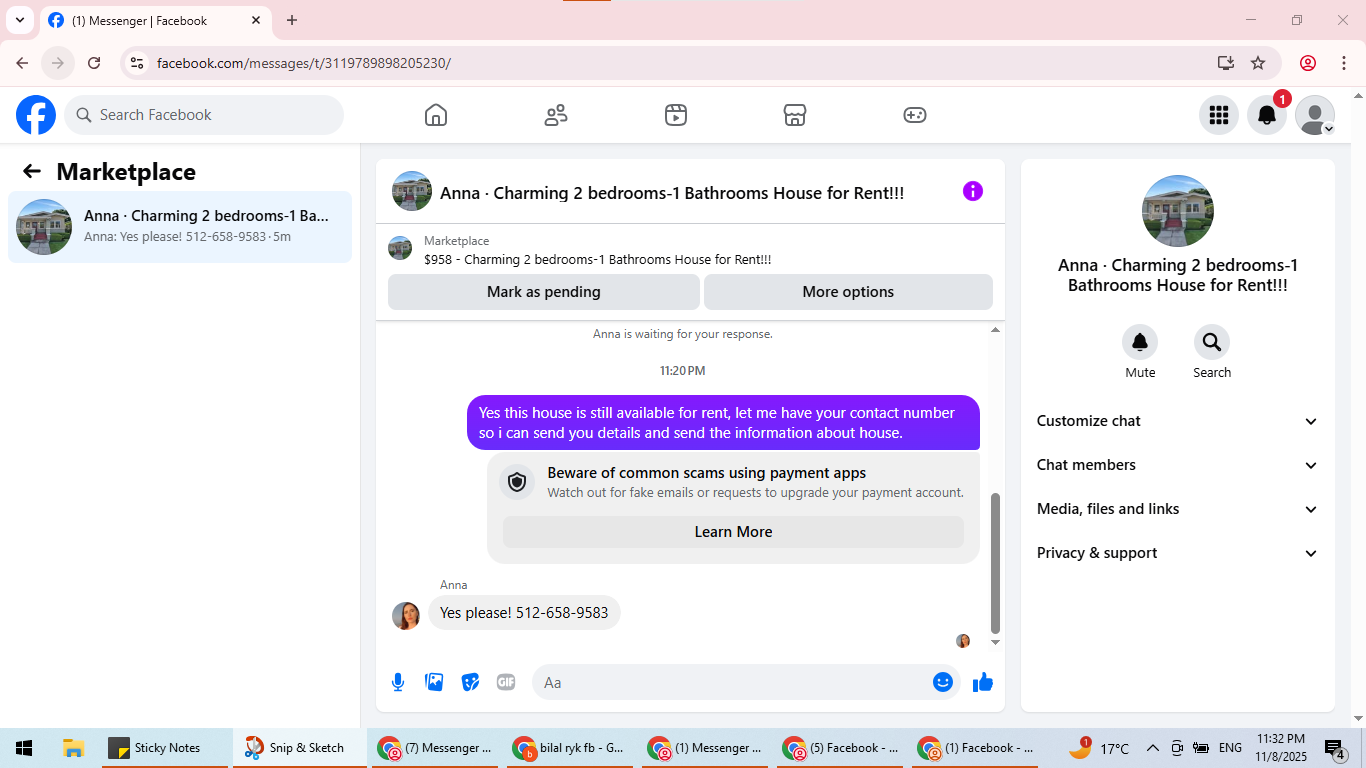Open Anna conversation in Marketplace list
Screen dimensions: 1366x768
click(180, 227)
